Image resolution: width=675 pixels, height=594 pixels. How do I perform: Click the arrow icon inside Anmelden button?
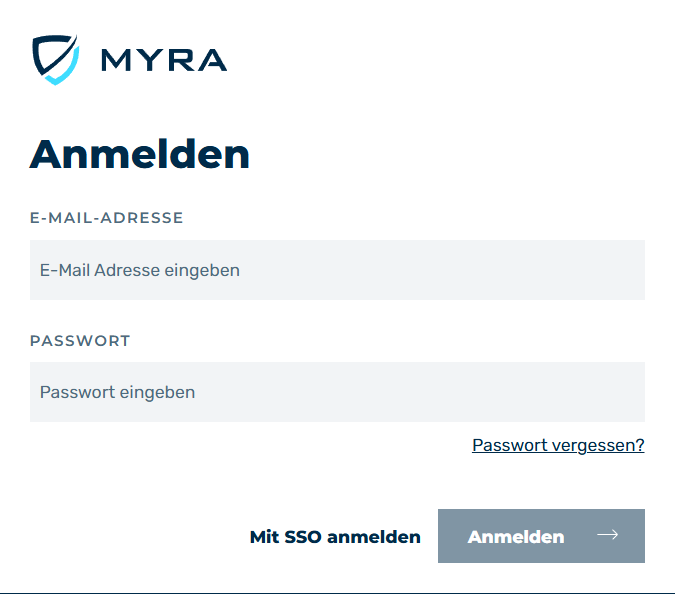[x=607, y=535]
